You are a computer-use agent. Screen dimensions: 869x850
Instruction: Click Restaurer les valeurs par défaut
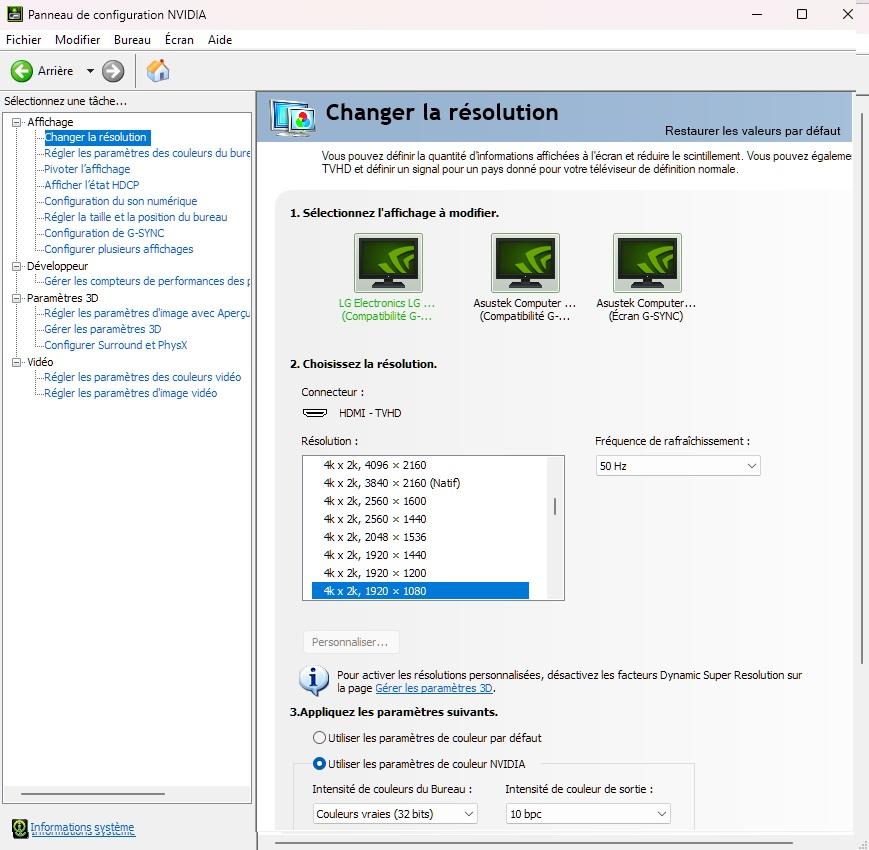753,131
